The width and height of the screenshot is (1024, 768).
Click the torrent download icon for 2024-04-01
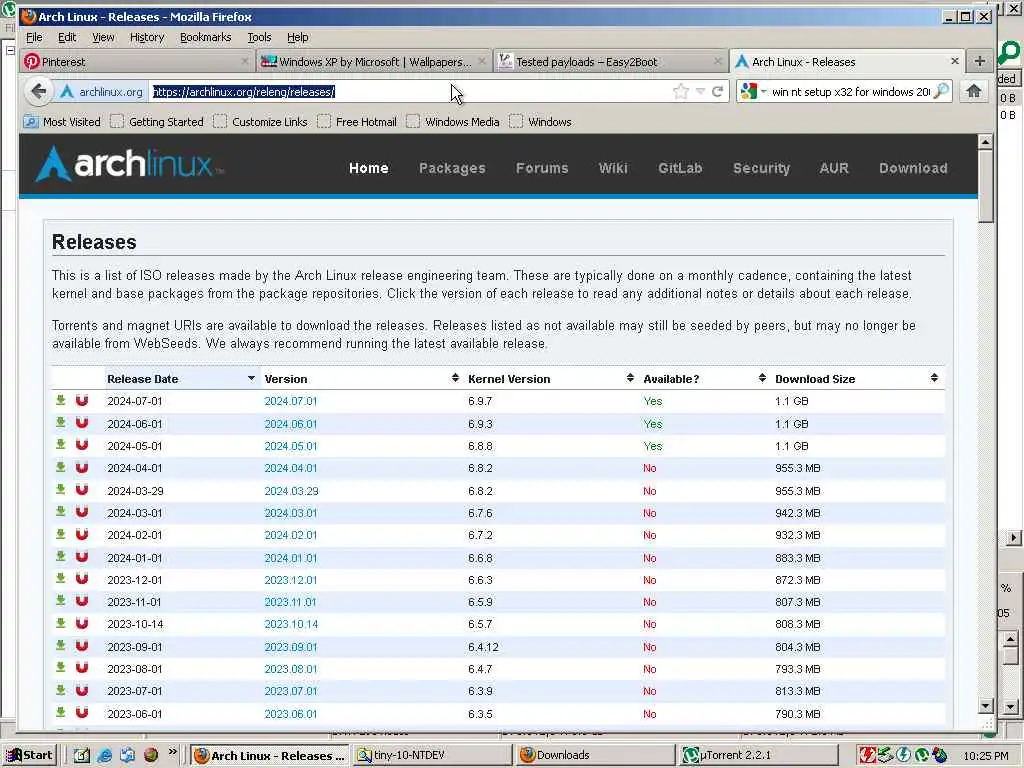[61, 467]
